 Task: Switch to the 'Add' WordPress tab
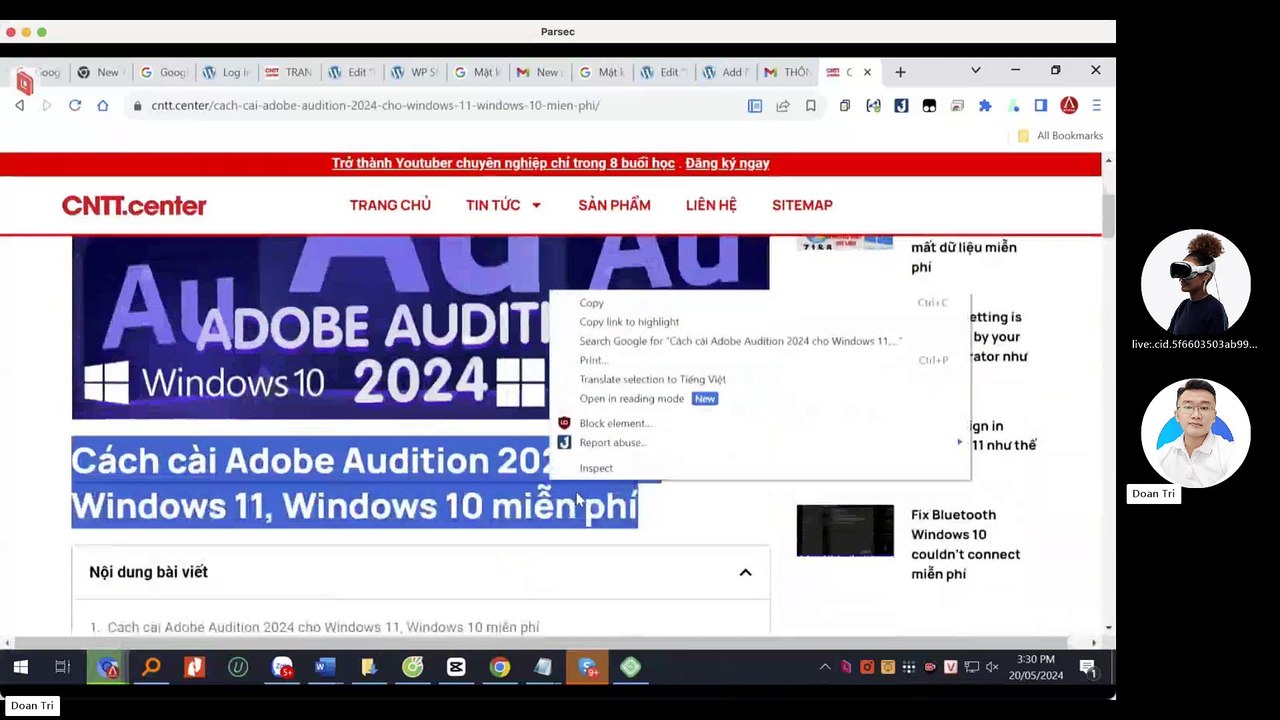click(724, 72)
